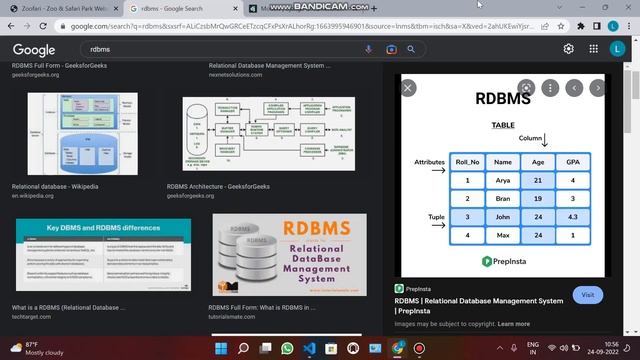Click the address bar URL
Image resolution: width=640 pixels, height=360 pixels.
coord(301,26)
